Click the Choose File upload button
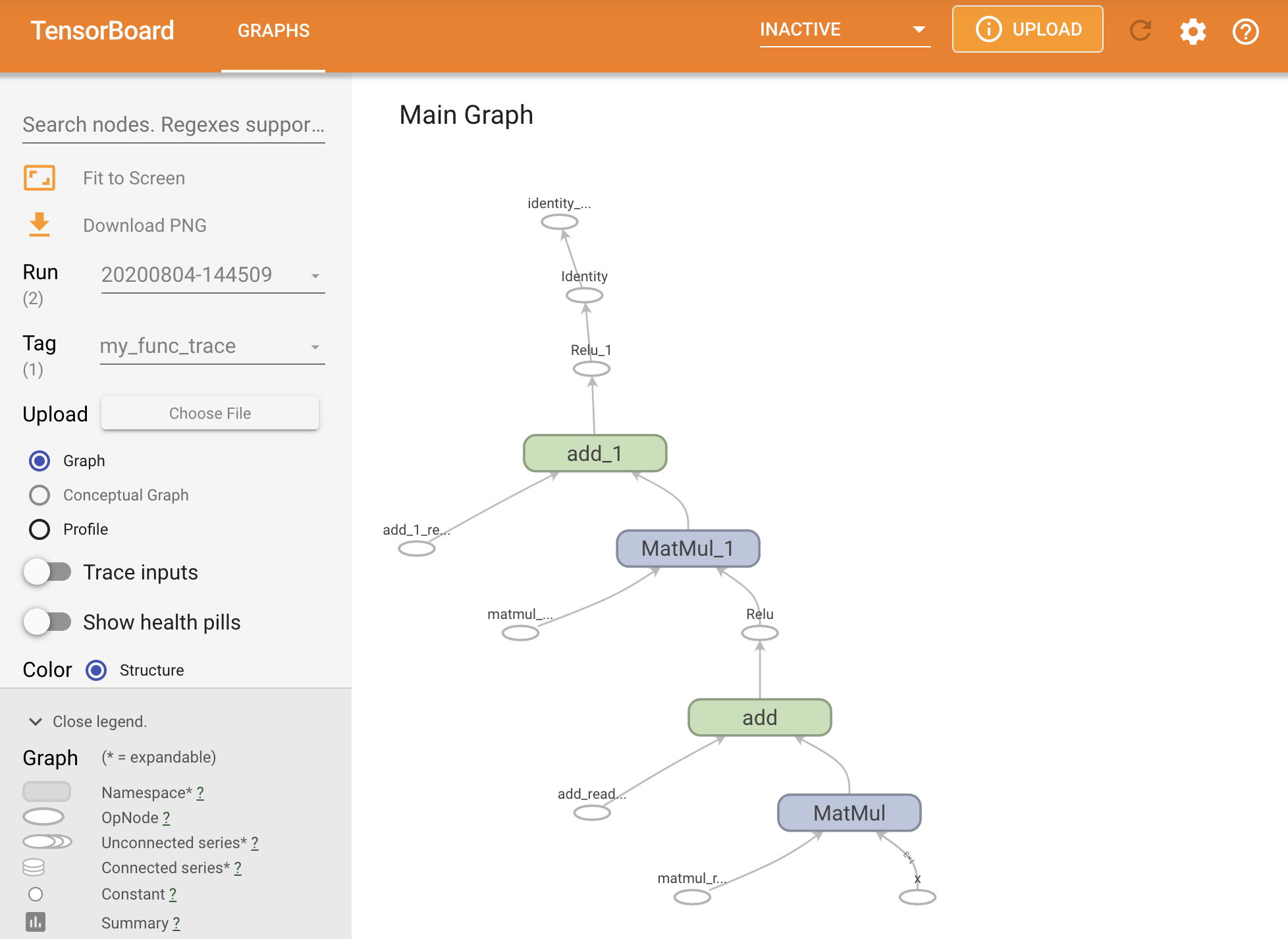Image resolution: width=1288 pixels, height=939 pixels. [x=210, y=412]
